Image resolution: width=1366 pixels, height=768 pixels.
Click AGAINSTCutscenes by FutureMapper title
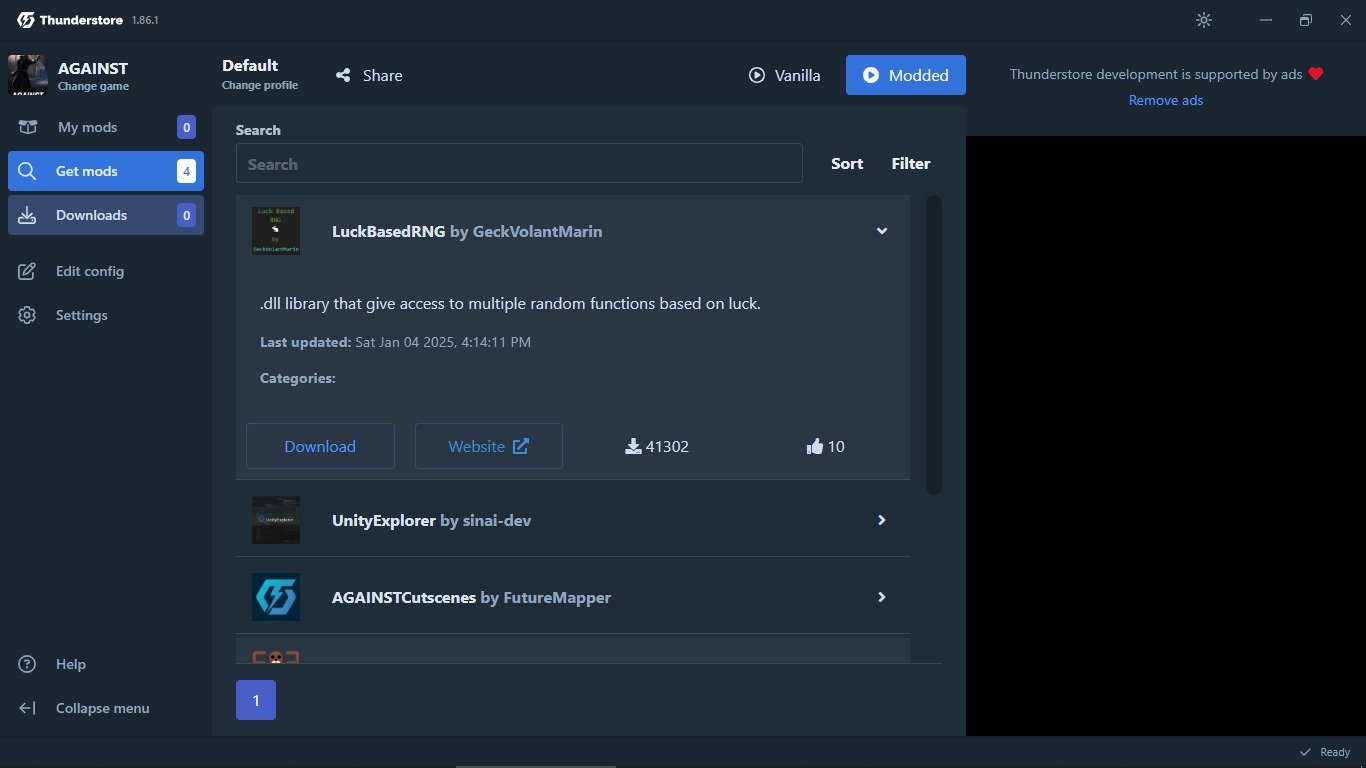click(471, 597)
